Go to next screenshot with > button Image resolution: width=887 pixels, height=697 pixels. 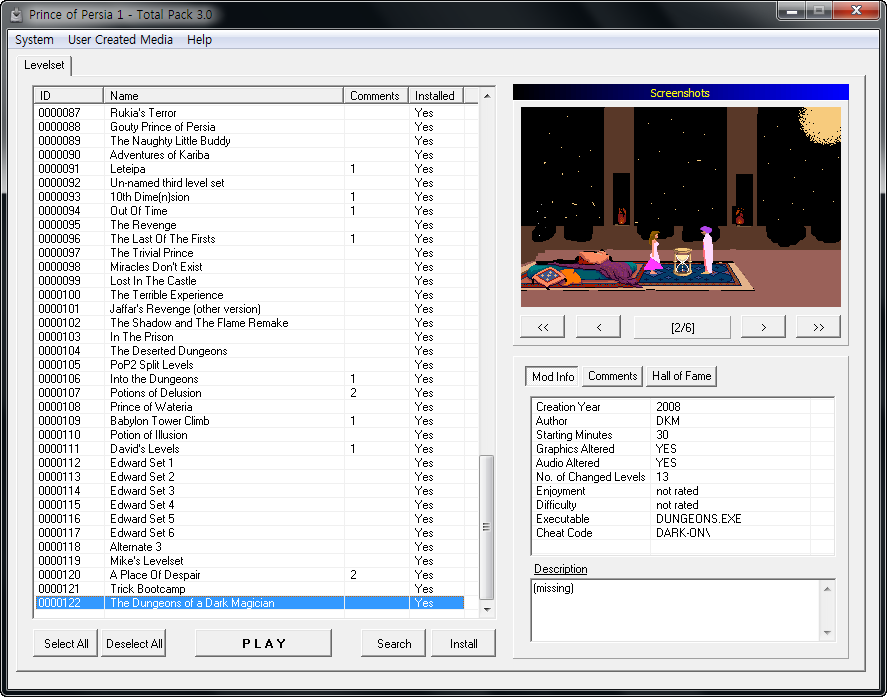tap(763, 327)
